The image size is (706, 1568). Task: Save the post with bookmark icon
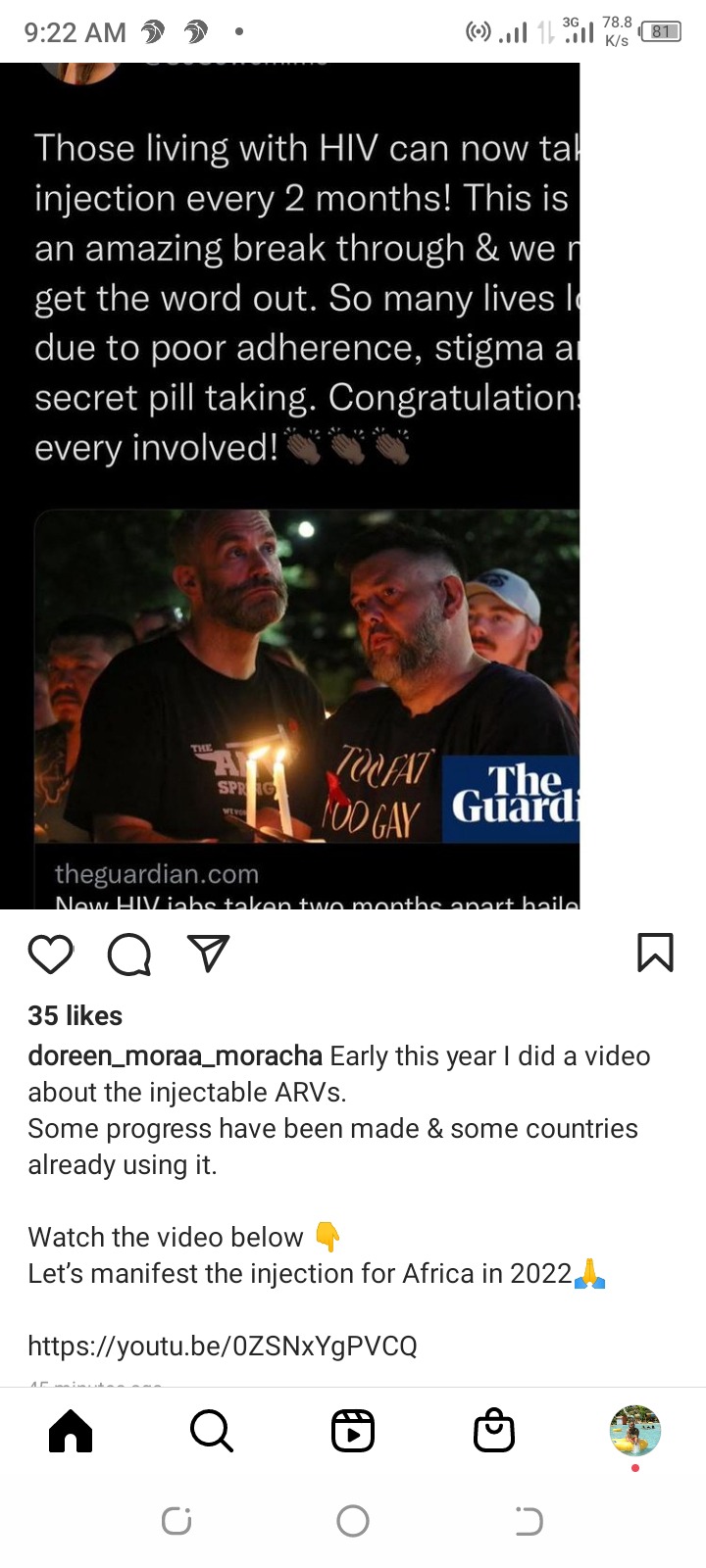pos(655,952)
